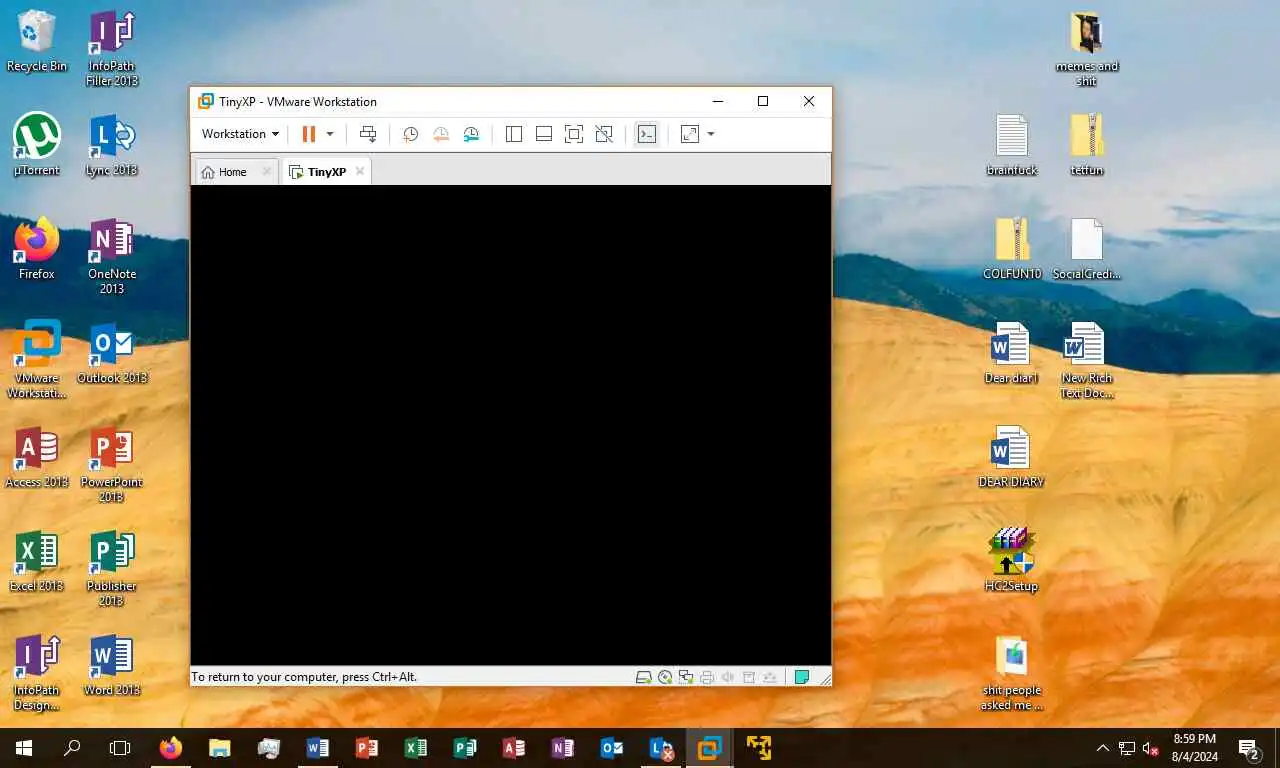Show hidden system tray icons

click(x=1102, y=748)
